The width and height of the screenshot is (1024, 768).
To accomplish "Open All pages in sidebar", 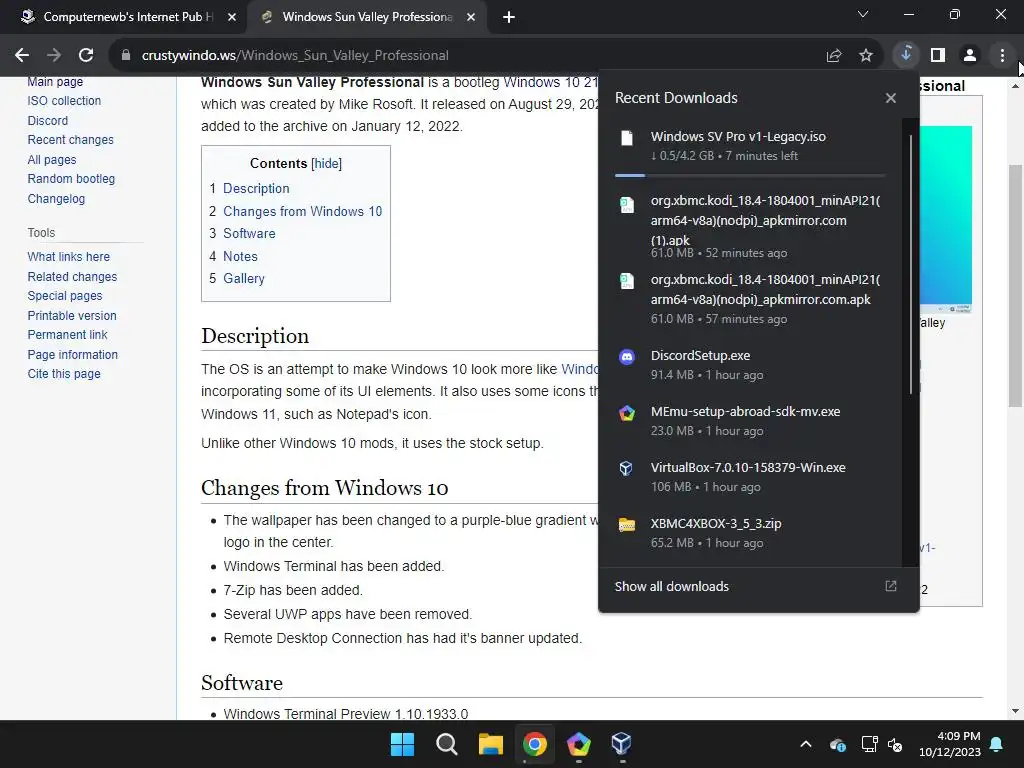I will 52,160.
